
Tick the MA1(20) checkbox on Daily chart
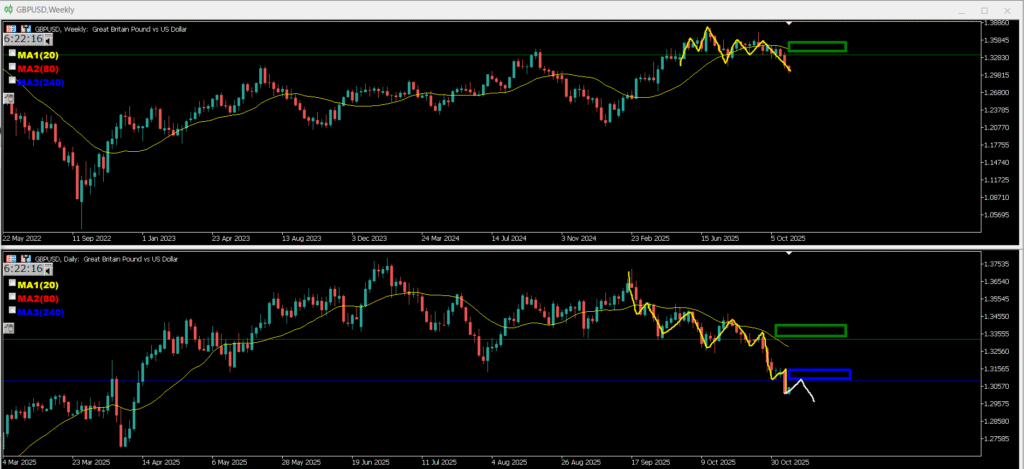13,284
